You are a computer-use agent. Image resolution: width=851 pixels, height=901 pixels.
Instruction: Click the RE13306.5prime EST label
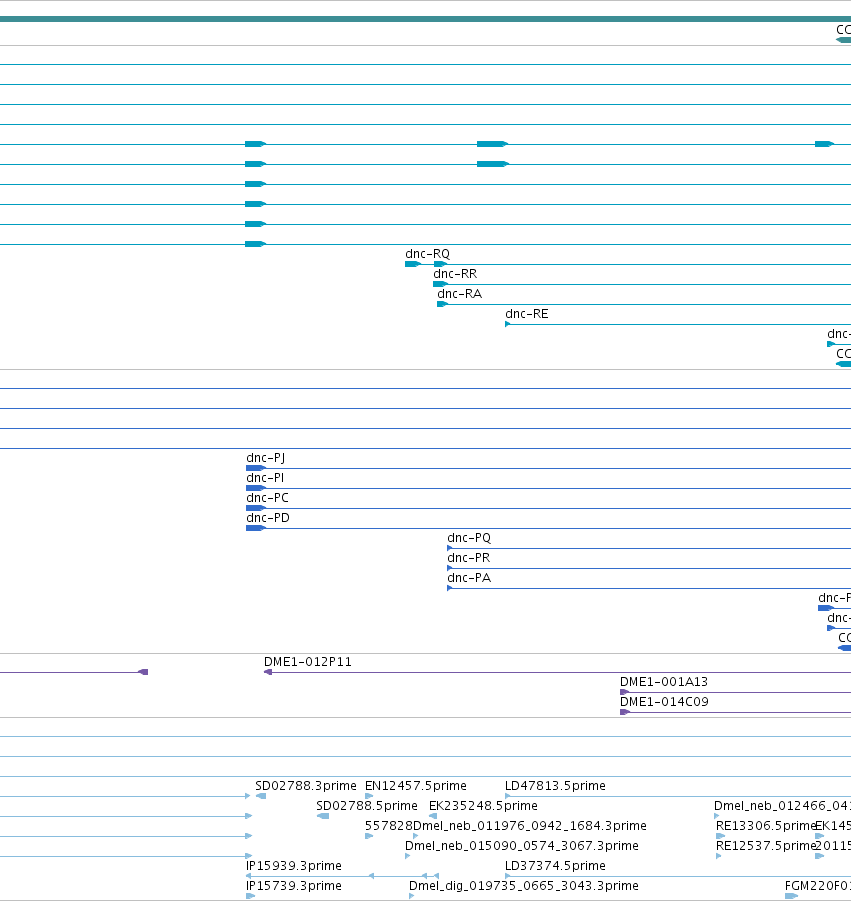pos(766,826)
